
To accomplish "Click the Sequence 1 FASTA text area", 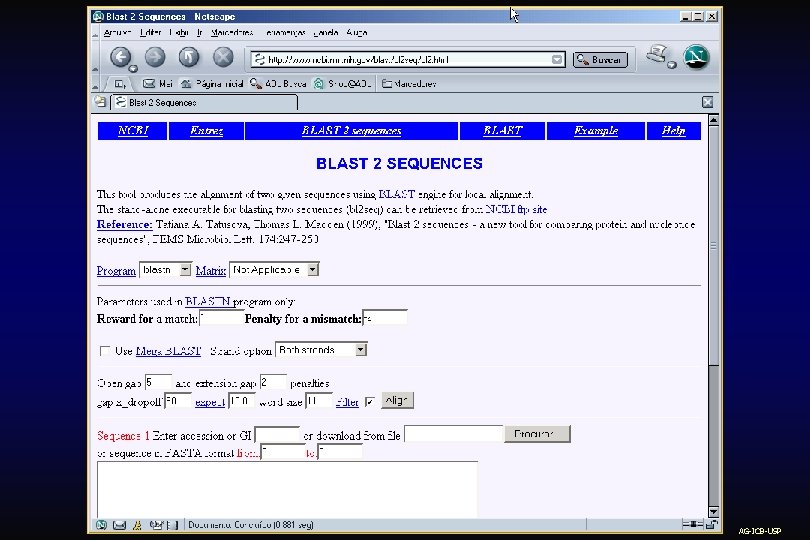I will (287, 489).
